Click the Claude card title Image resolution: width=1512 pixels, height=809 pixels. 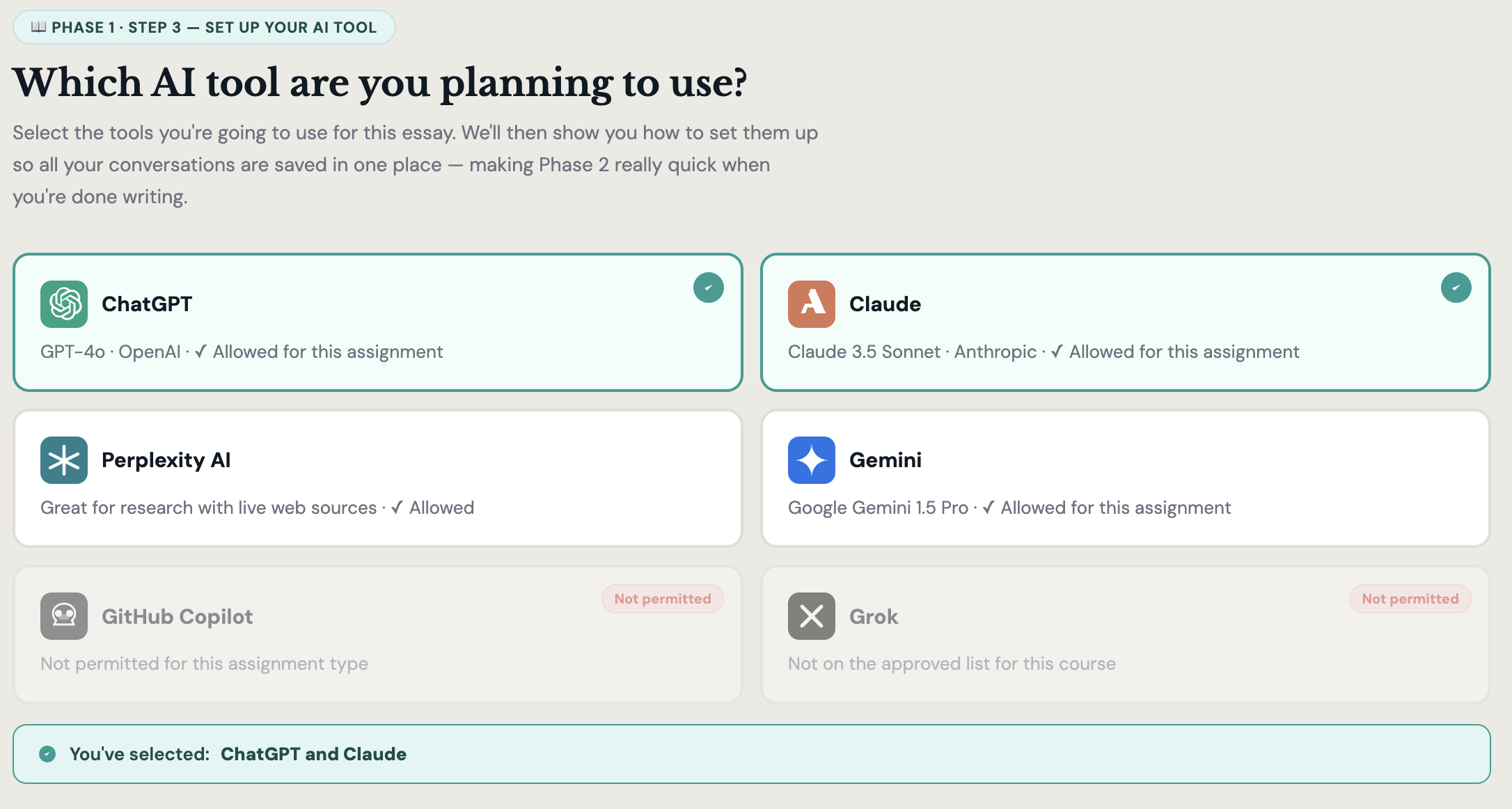point(885,304)
